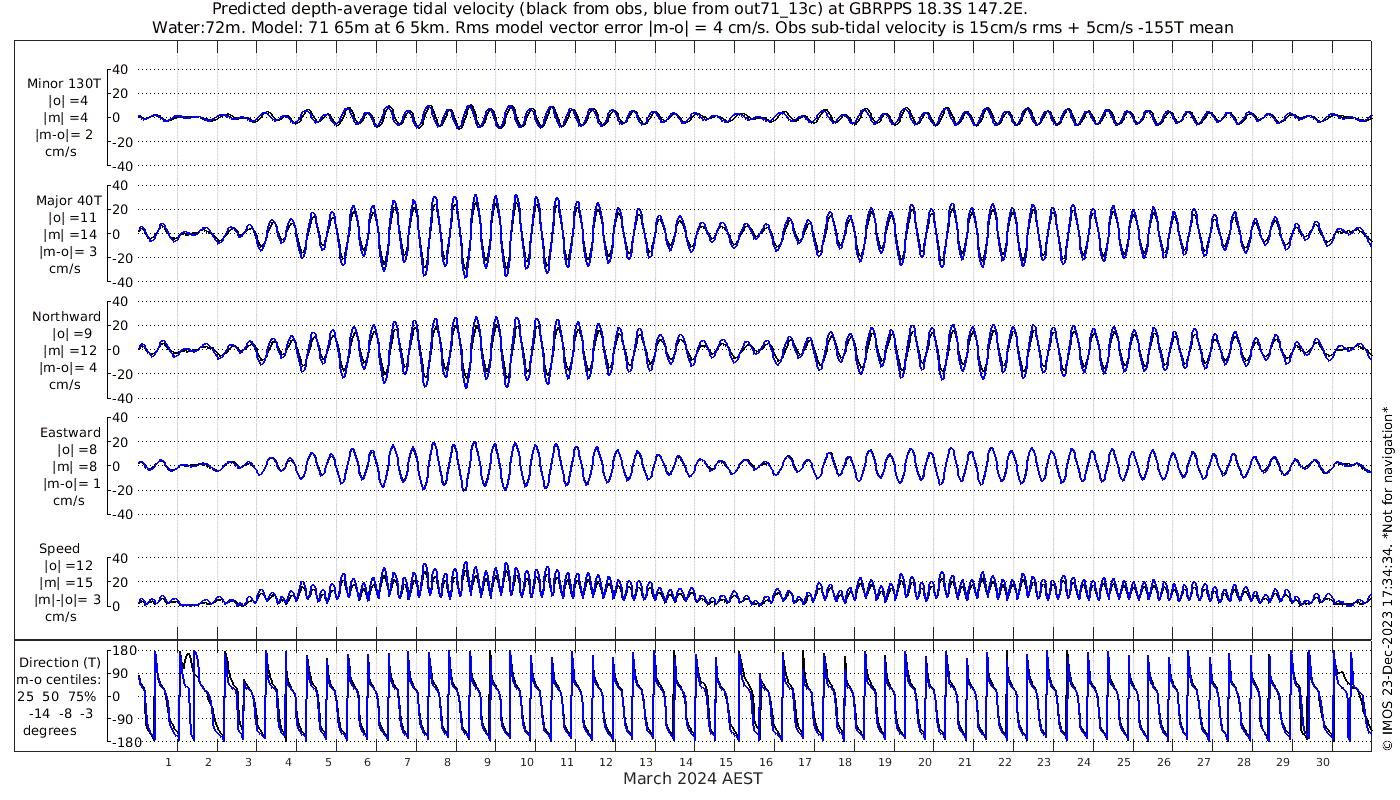Image resolution: width=1400 pixels, height=800 pixels.
Task: Click the '180' tick in Direction panel
Action: pyautogui.click(x=122, y=651)
